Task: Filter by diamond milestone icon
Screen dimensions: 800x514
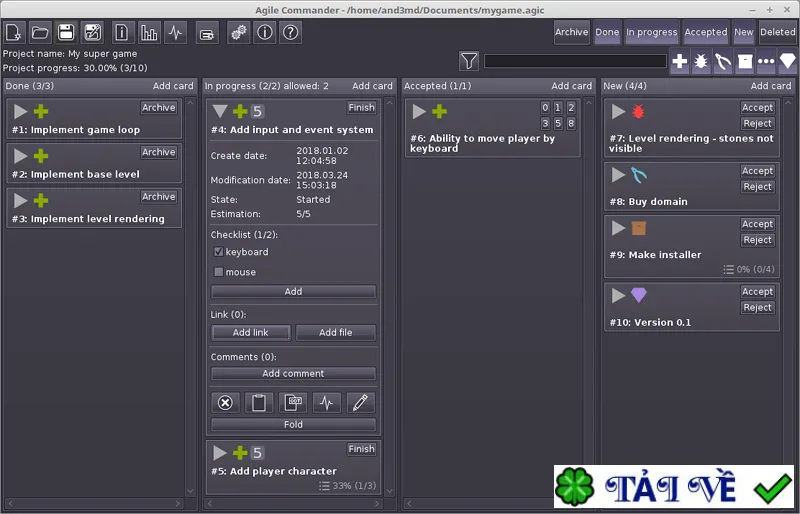Action: (x=788, y=61)
